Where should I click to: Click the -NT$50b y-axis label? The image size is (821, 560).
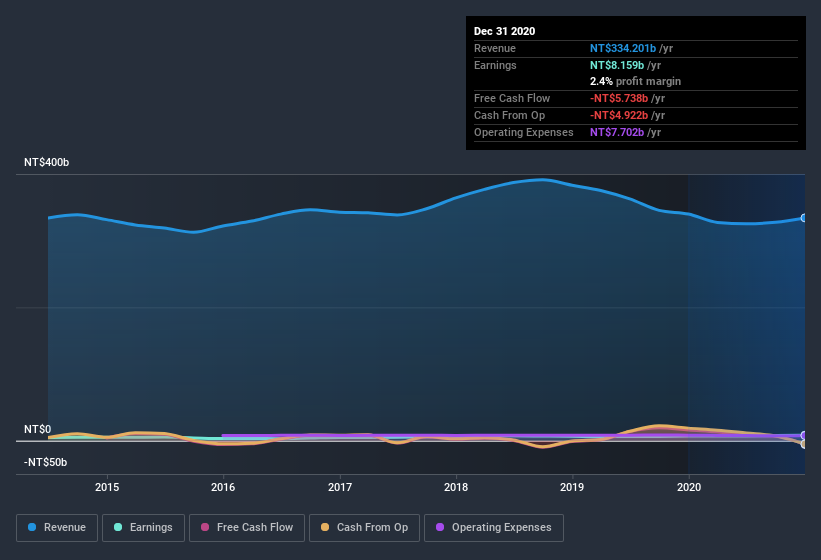pos(46,462)
